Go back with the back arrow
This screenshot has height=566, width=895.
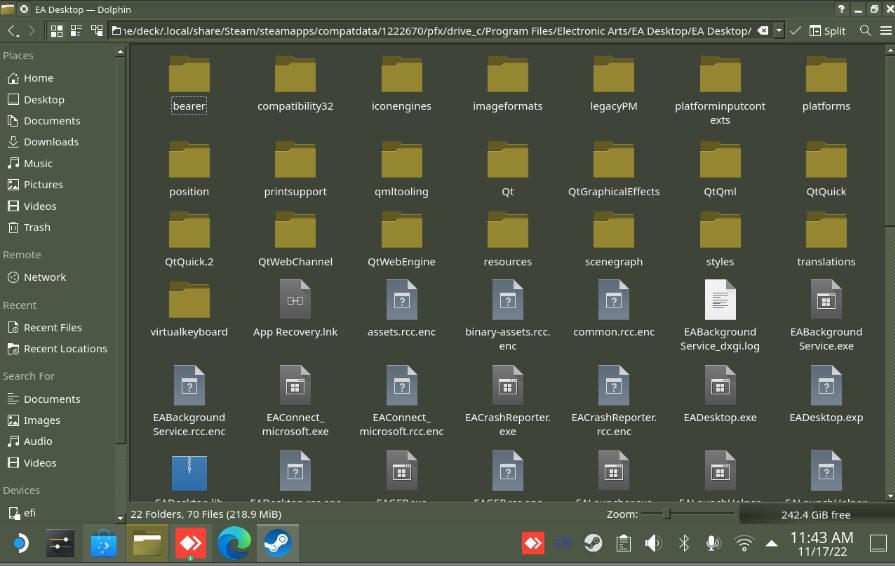point(12,31)
